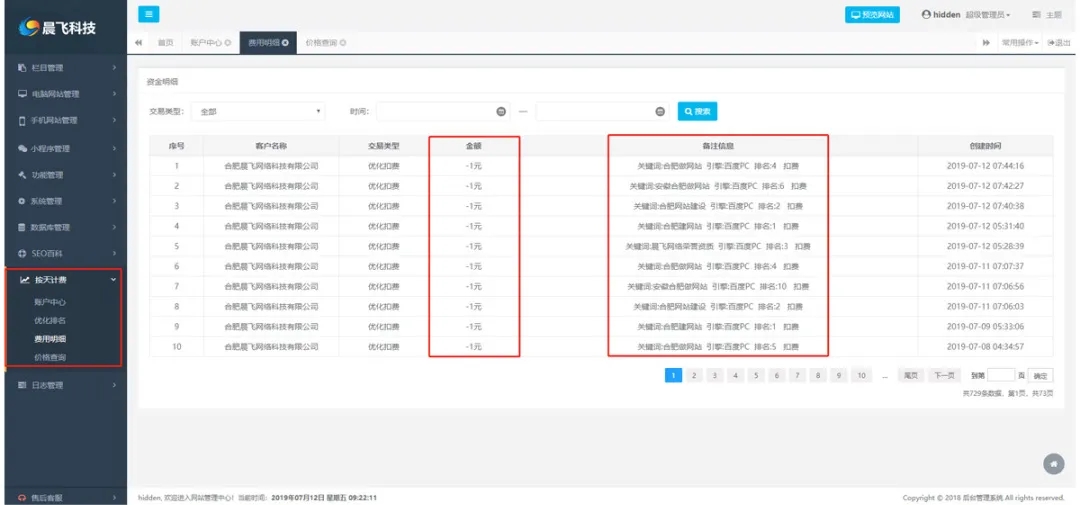Click the scroll-tabs-left double arrow icon
Viewport: 1080px width, 505px height.
click(x=138, y=43)
